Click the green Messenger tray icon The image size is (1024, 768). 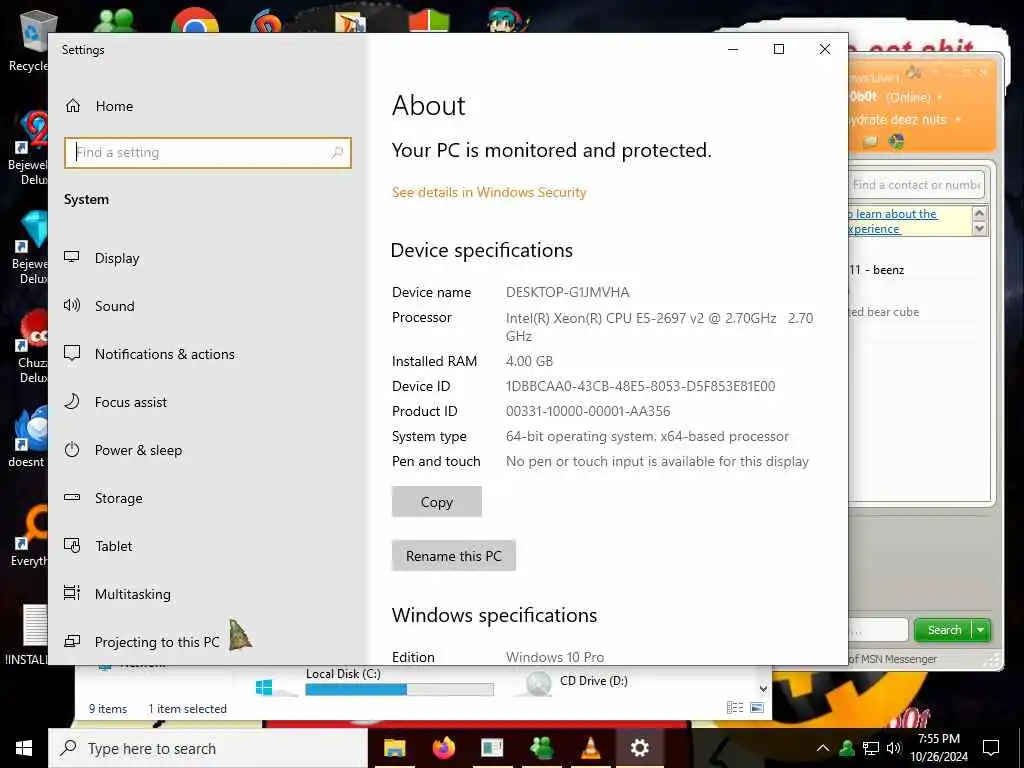coord(847,748)
